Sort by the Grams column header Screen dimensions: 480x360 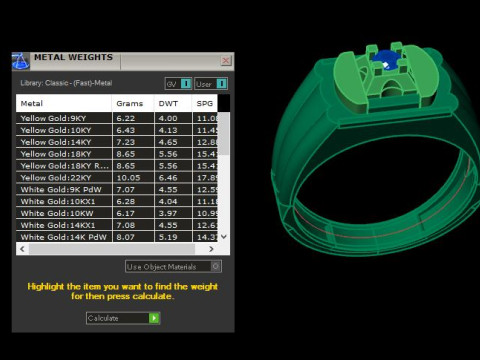pyautogui.click(x=133, y=103)
